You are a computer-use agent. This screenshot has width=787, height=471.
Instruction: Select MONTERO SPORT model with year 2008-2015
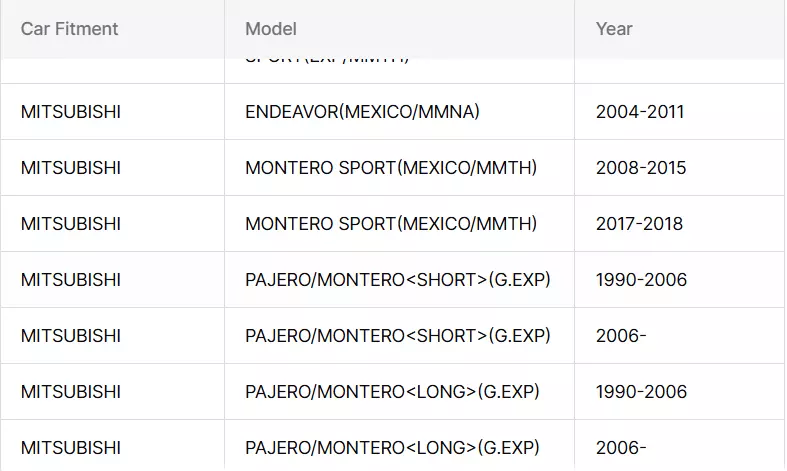[x=391, y=168]
